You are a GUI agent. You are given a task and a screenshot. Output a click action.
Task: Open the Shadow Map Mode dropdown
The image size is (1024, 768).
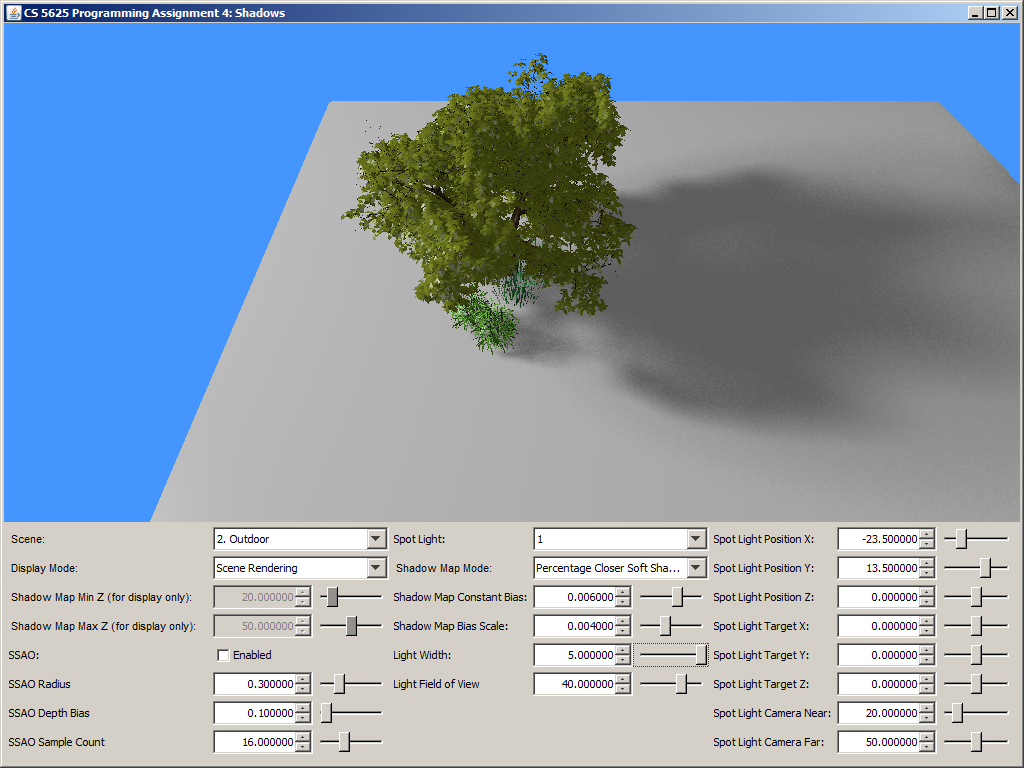point(696,568)
